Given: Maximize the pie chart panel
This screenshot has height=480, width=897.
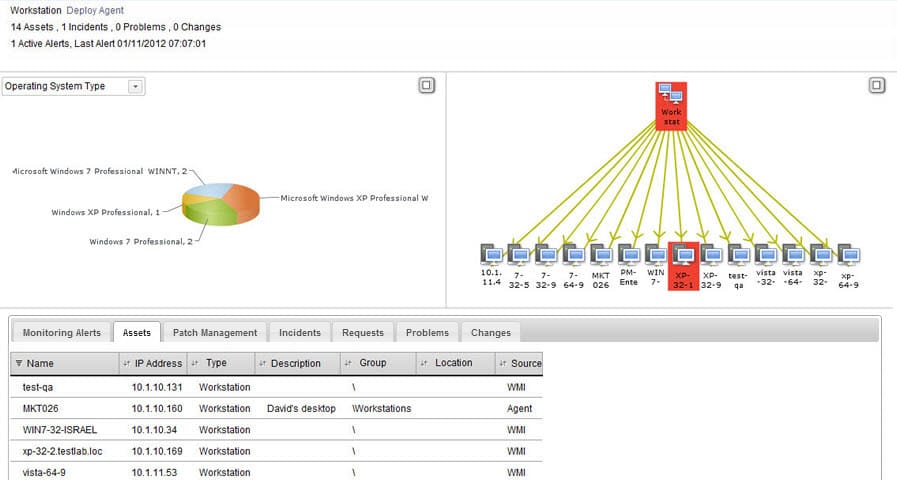Looking at the screenshot, I should [426, 86].
